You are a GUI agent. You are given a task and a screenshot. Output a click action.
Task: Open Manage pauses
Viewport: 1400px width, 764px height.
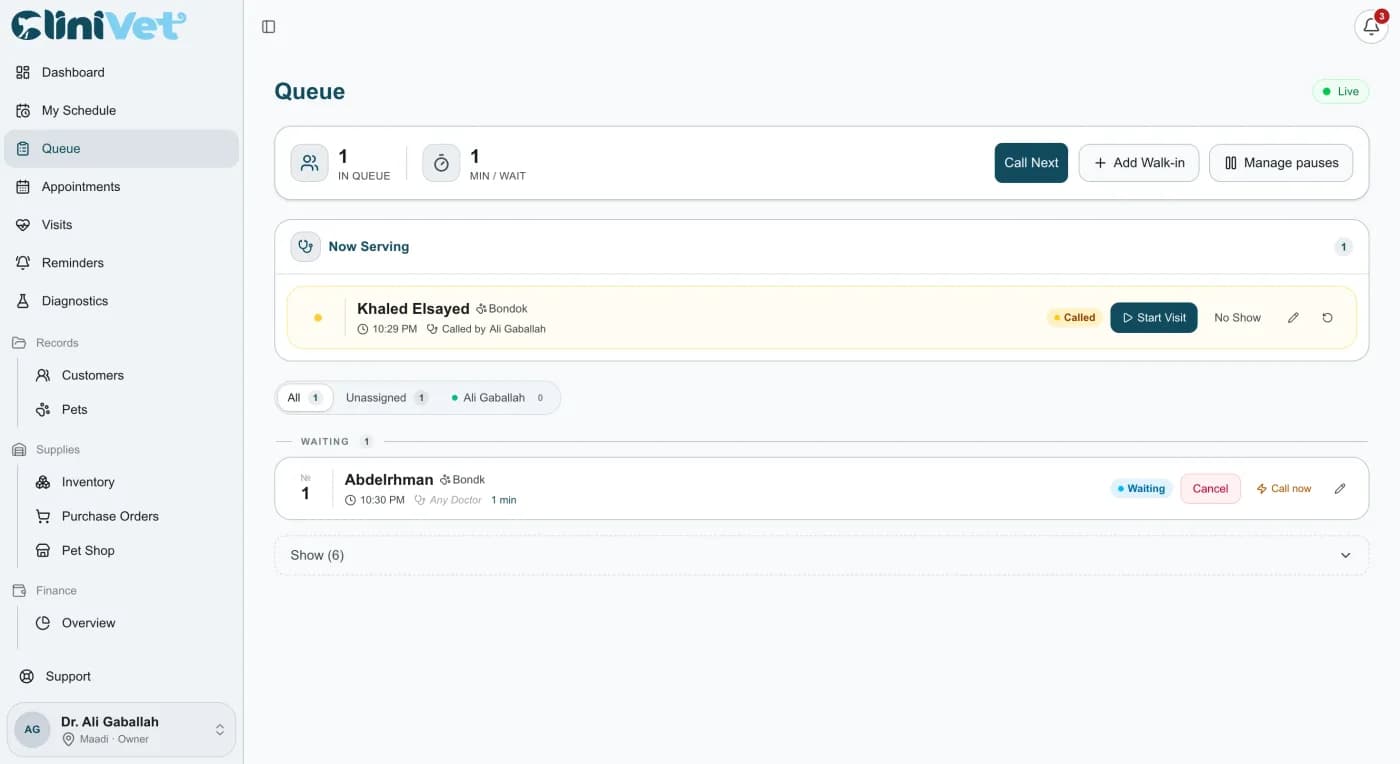[x=1281, y=163]
